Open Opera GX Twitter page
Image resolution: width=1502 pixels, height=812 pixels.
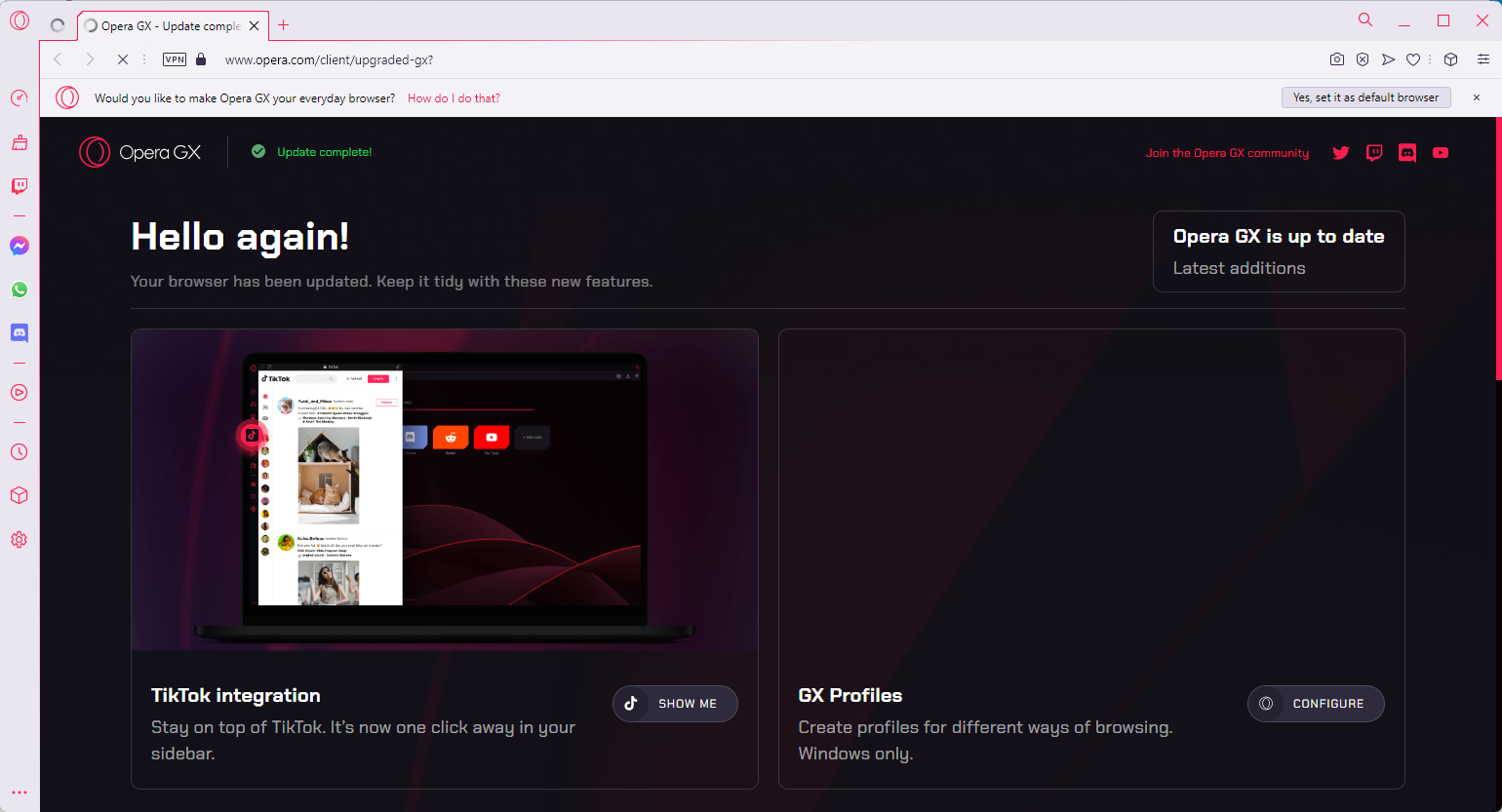(1341, 153)
